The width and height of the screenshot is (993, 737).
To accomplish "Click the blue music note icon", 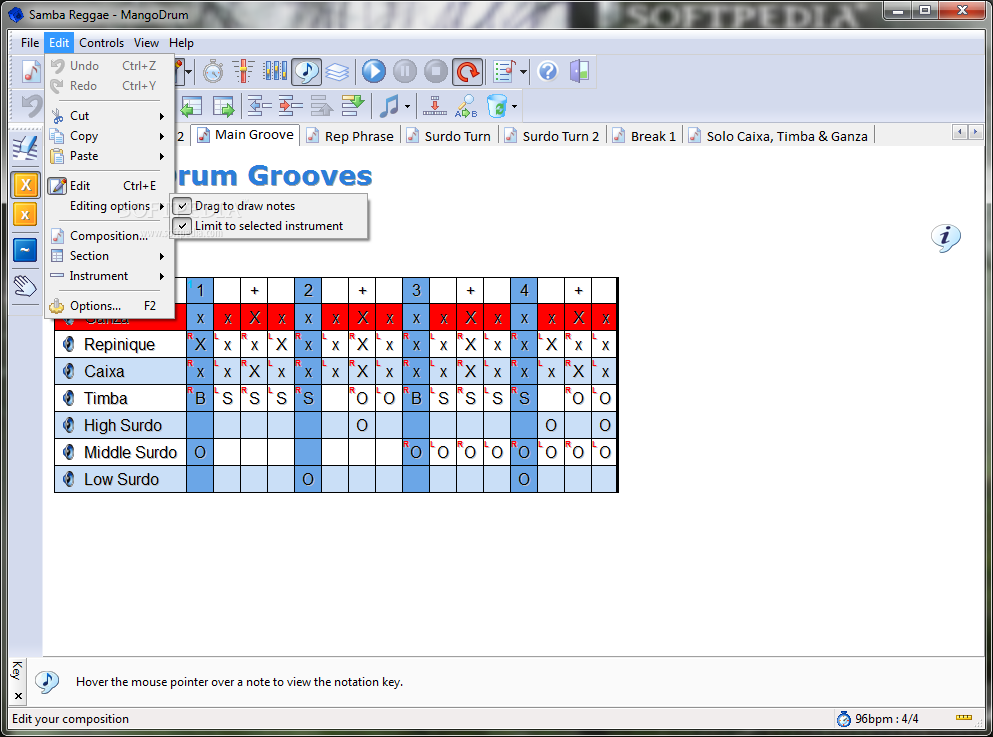I will (x=389, y=106).
